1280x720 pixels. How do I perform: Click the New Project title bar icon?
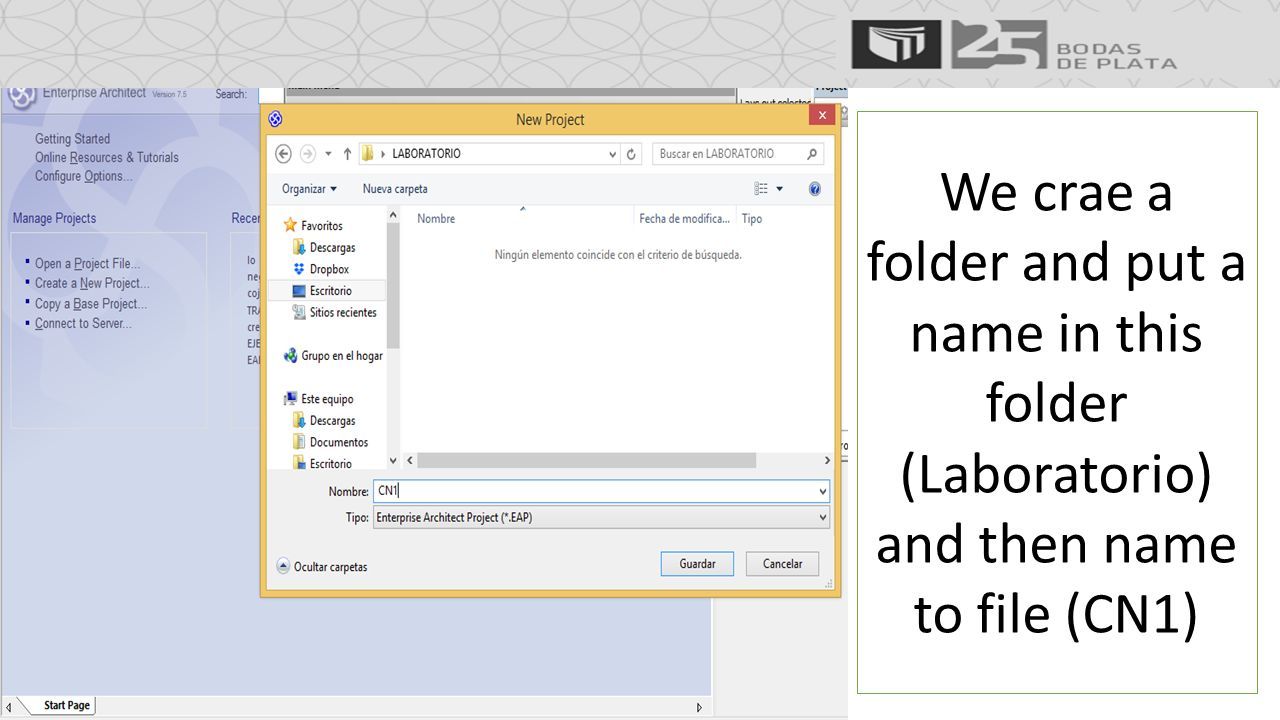pos(276,119)
